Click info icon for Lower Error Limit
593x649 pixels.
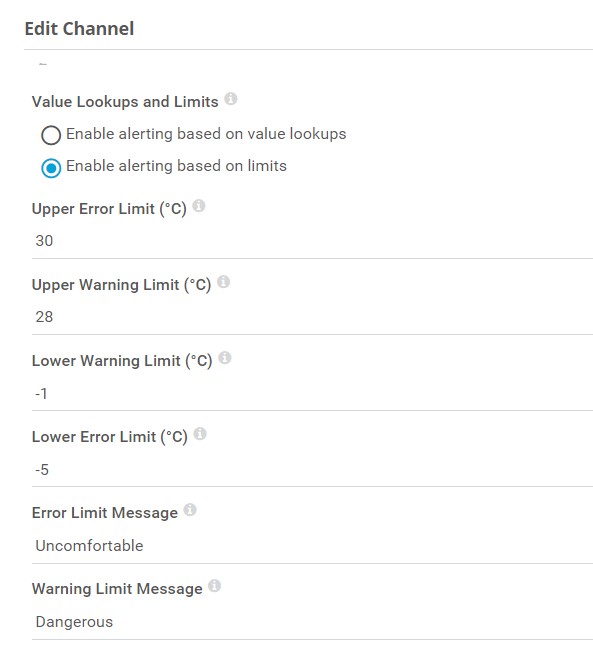click(200, 434)
